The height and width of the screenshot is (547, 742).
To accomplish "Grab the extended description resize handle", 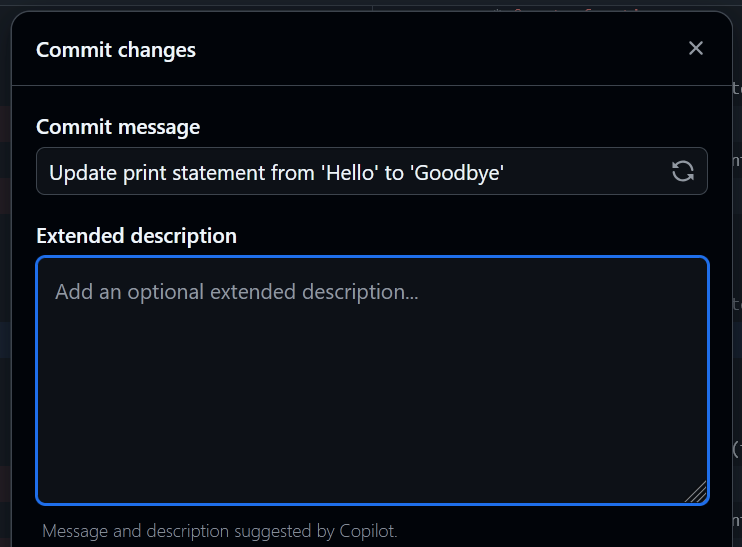I will 696,492.
